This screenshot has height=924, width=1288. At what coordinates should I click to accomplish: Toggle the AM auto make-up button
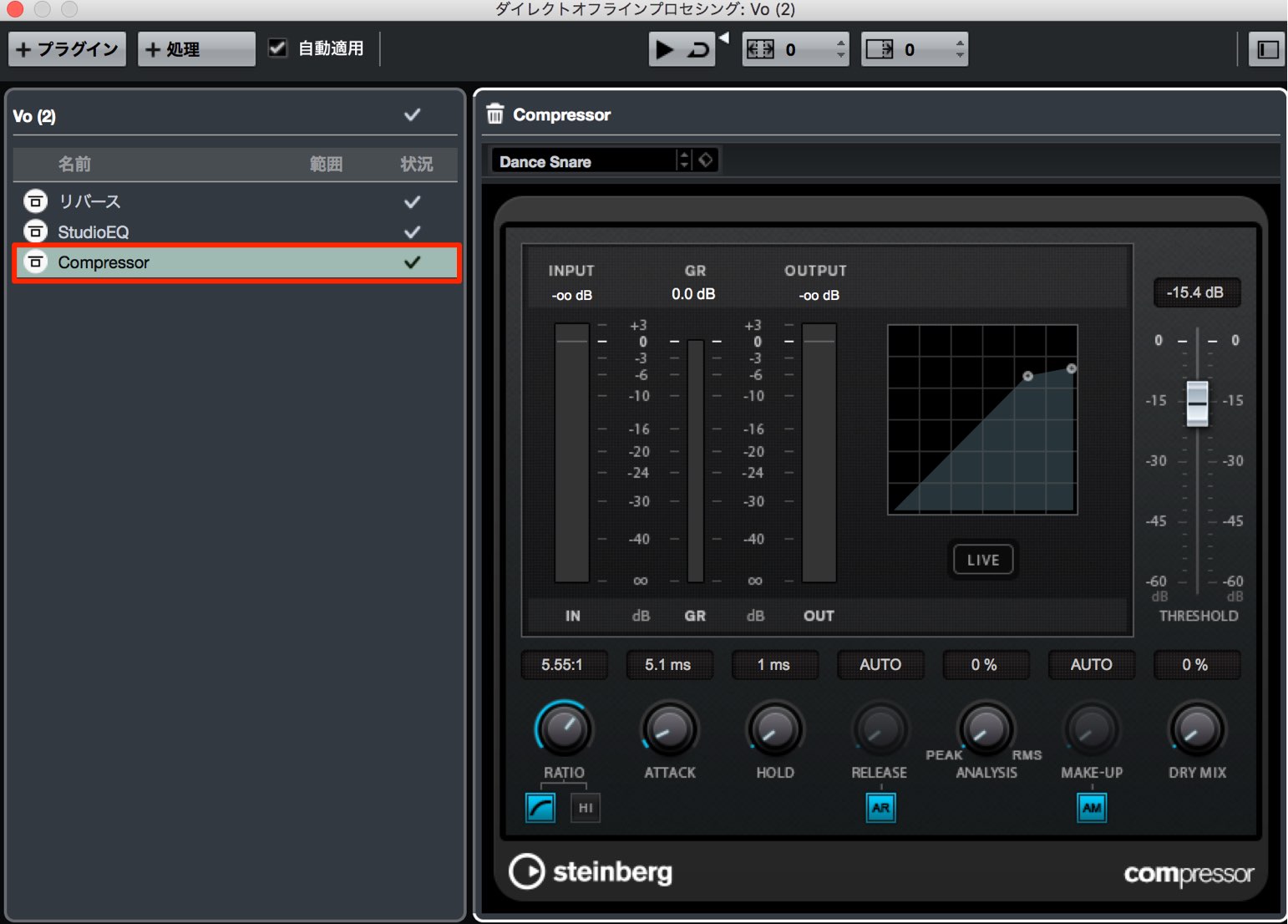1092,808
